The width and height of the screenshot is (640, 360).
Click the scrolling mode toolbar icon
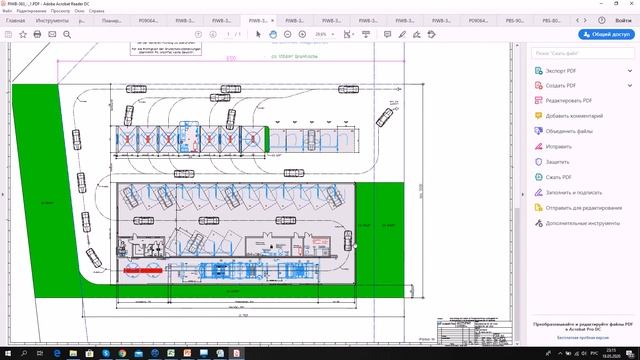tap(366, 34)
